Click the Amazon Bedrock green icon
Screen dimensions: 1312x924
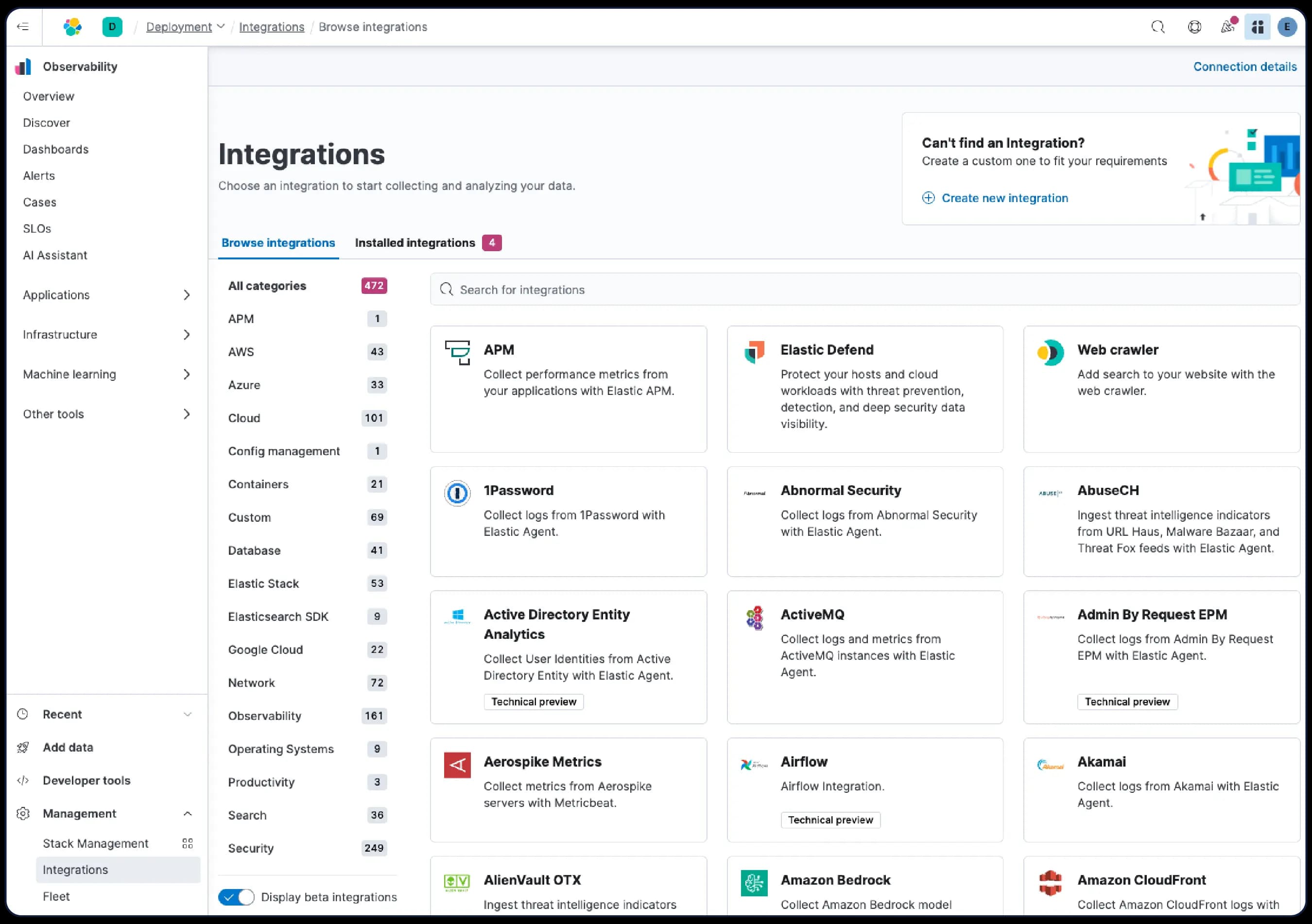tap(754, 883)
